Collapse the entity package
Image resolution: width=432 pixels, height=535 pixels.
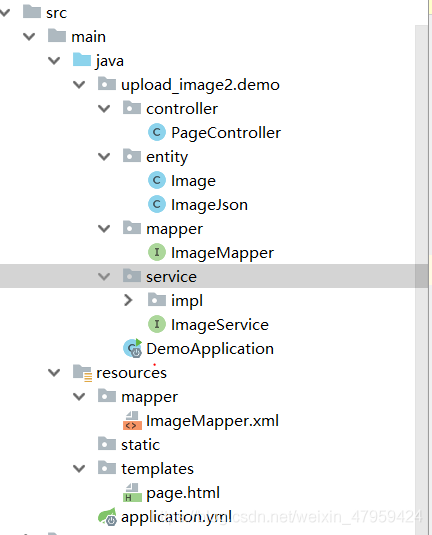pyautogui.click(x=104, y=157)
